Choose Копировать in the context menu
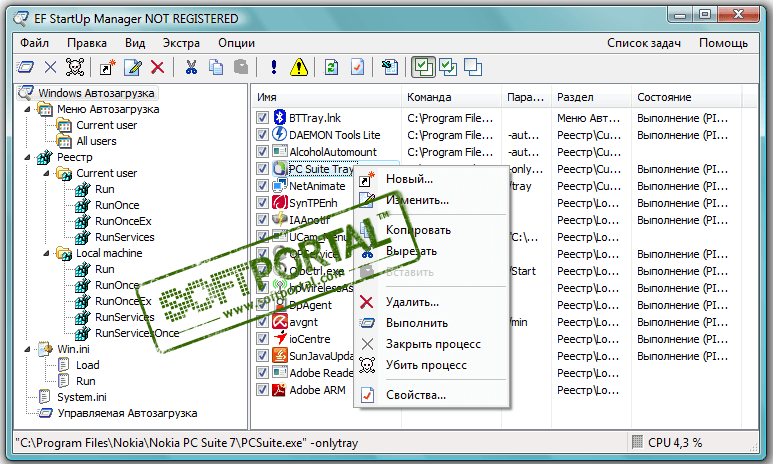Image resolution: width=773 pixels, height=464 pixels. 431,230
